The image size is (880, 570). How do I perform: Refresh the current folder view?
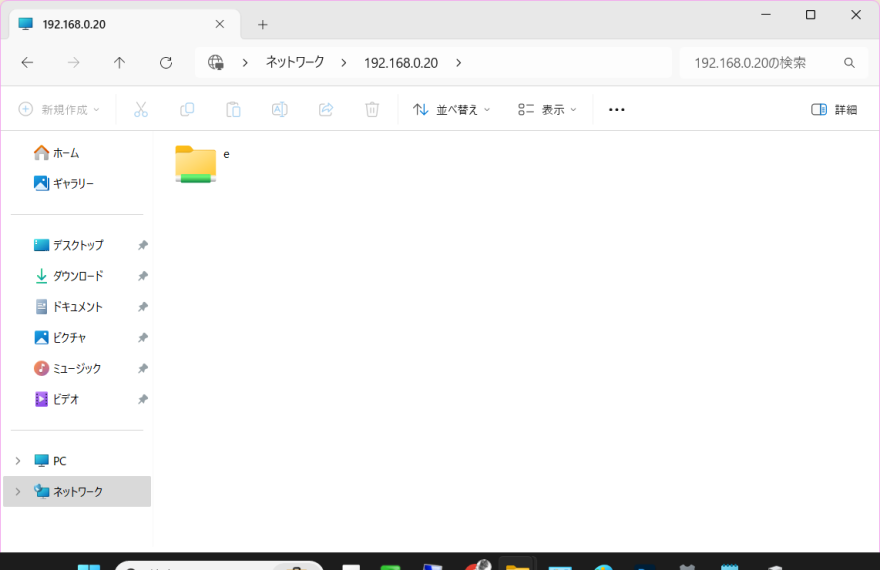click(x=166, y=63)
